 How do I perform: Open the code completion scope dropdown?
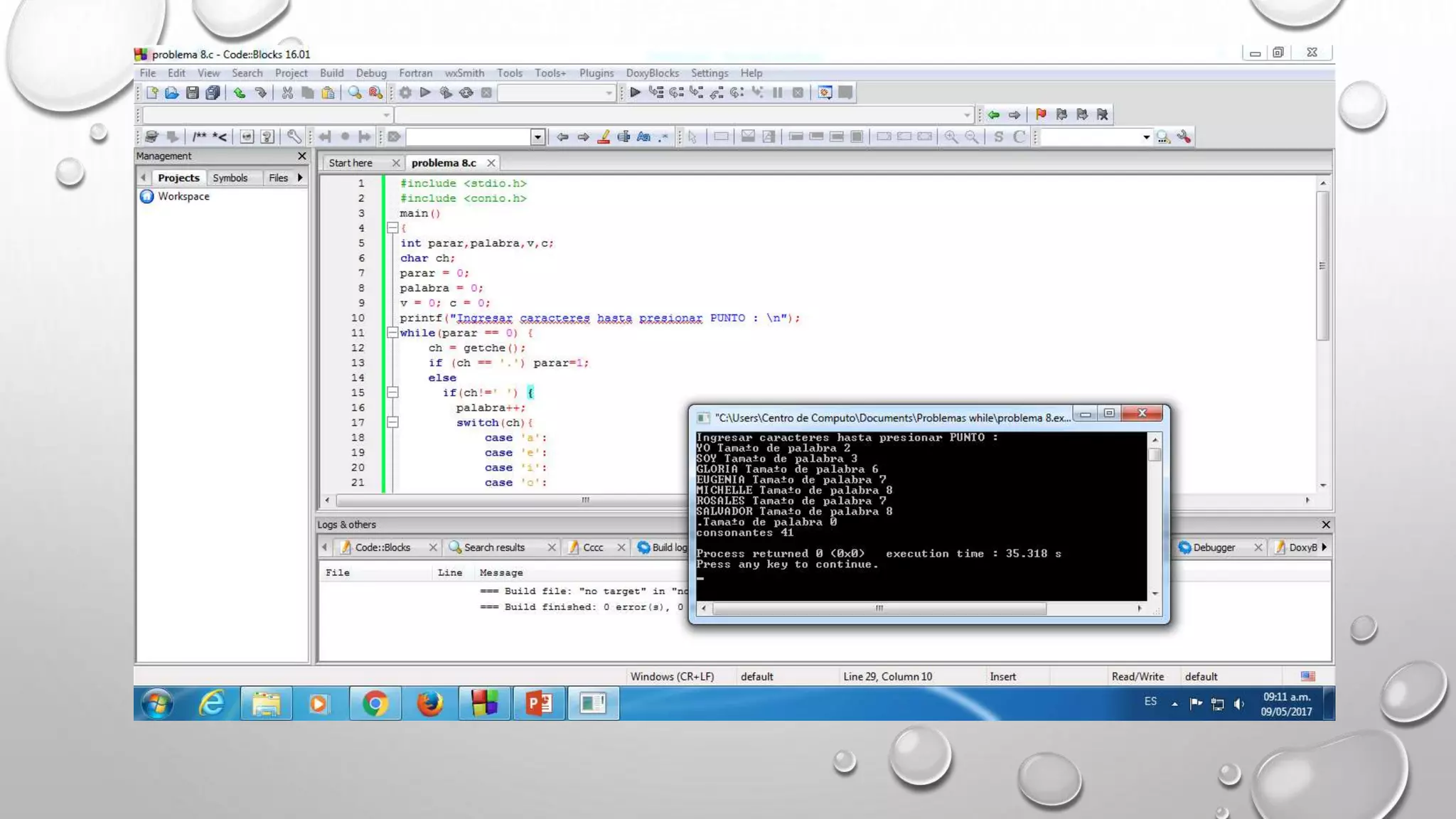coord(387,114)
